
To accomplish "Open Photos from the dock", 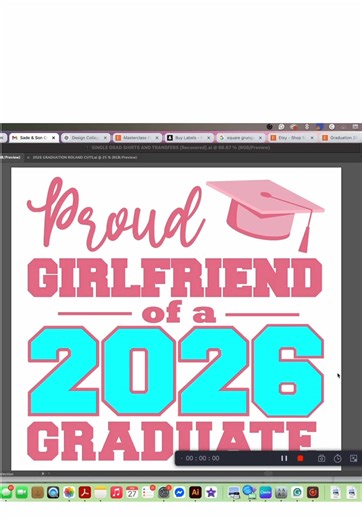I will pyautogui.click(x=69, y=492).
